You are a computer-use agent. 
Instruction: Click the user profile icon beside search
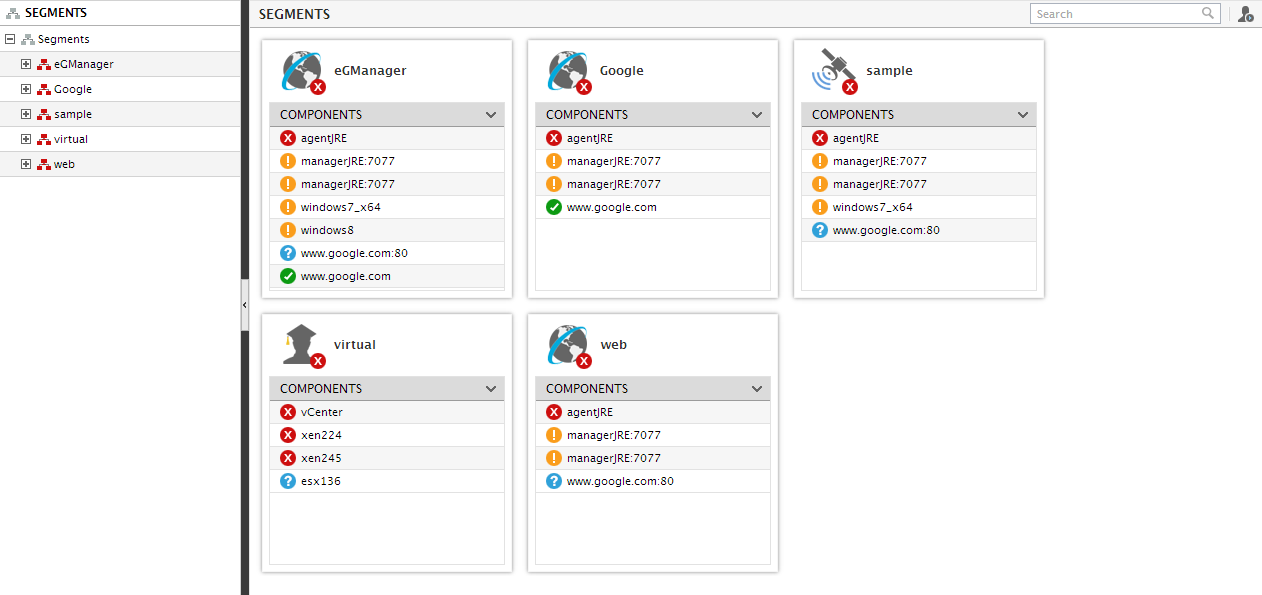(x=1245, y=14)
